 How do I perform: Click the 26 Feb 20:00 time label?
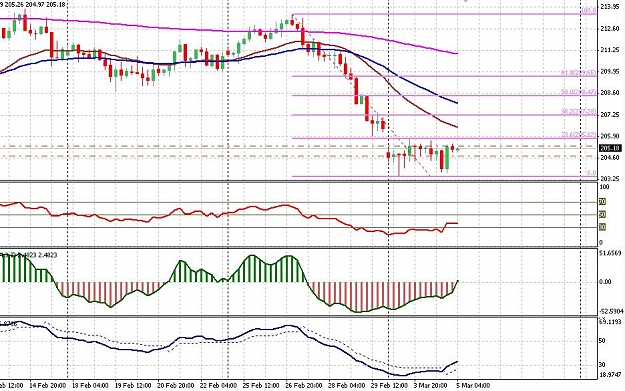point(304,386)
